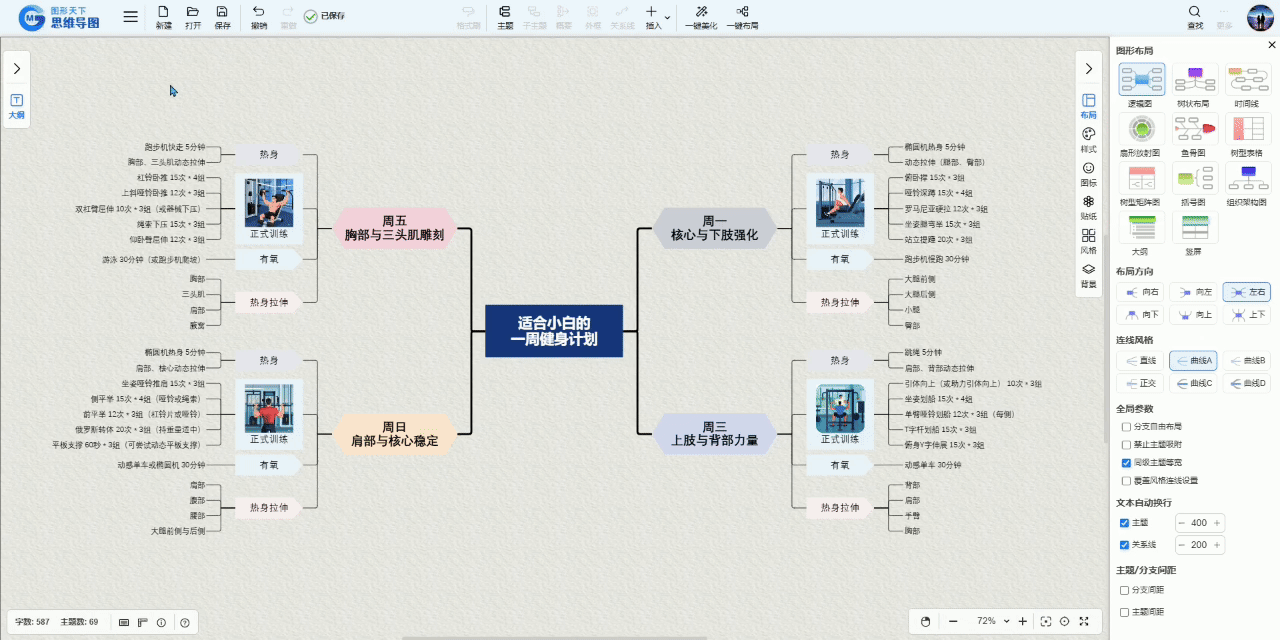
Task: Expand the 插入 dropdown arrow
Action: [x=668, y=18]
